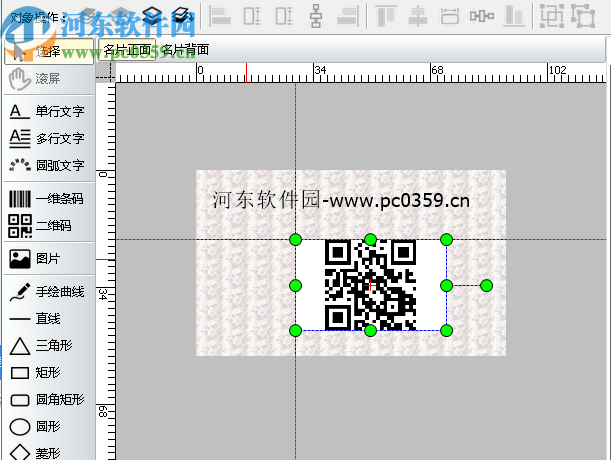Switch to the 名片背面 back tab
Viewport: 611px width, 460px height.
(x=185, y=50)
